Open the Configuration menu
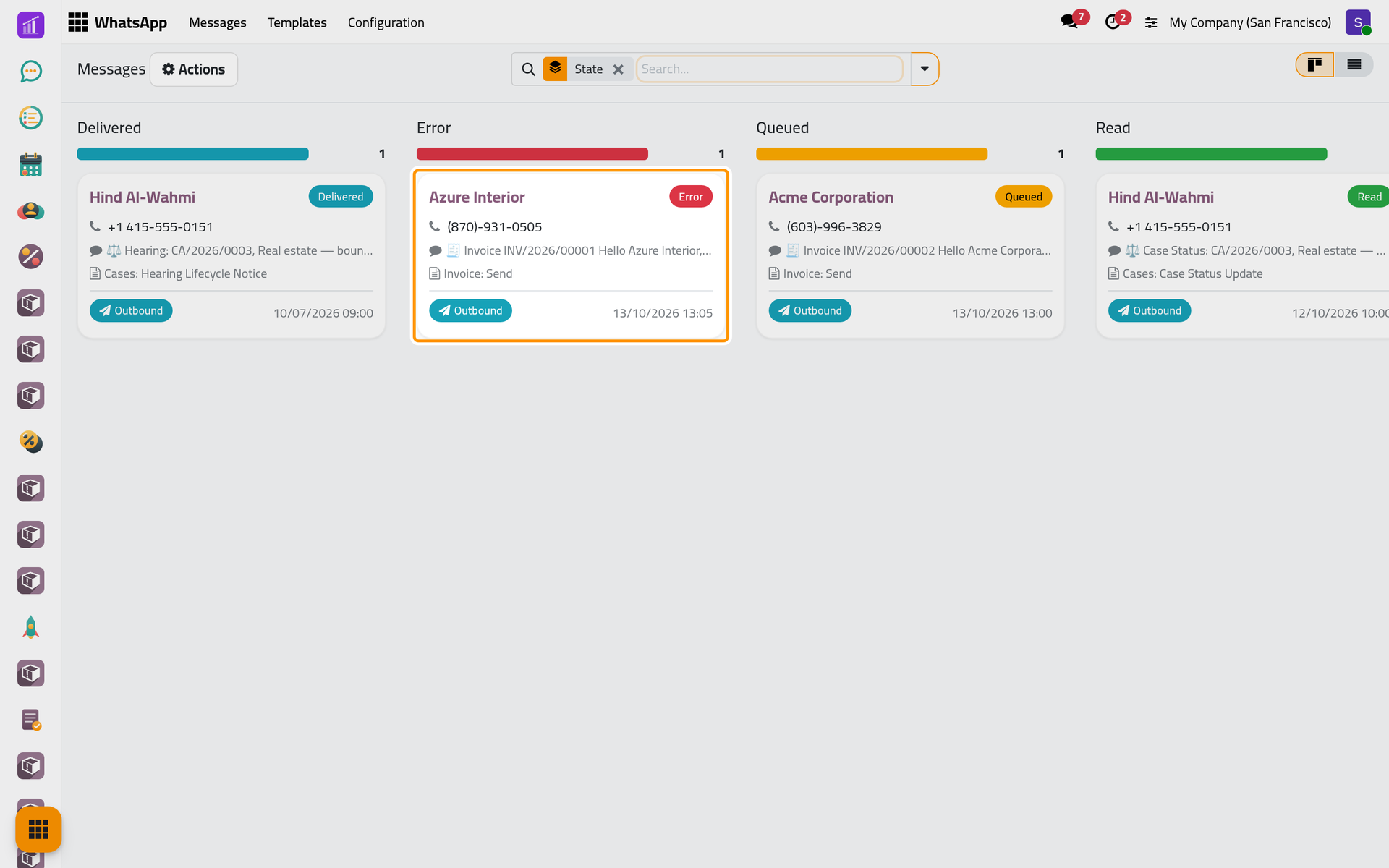Image resolution: width=1389 pixels, height=868 pixels. pyautogui.click(x=386, y=22)
